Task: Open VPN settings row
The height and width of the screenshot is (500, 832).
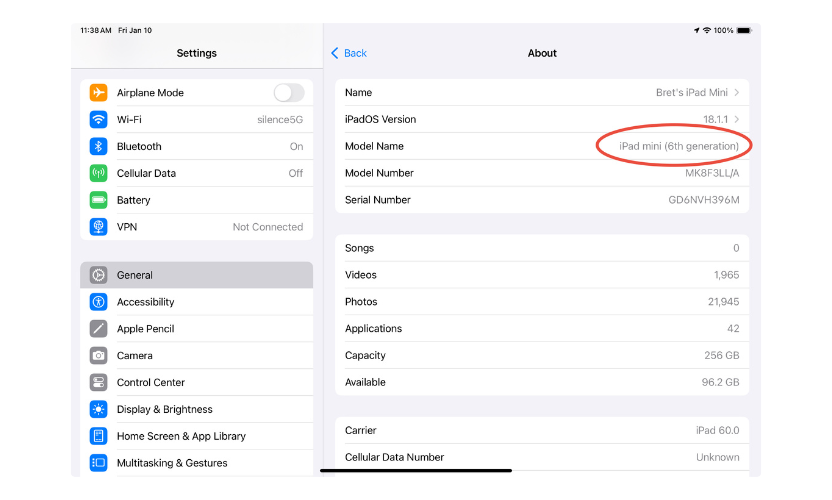Action: 196,227
